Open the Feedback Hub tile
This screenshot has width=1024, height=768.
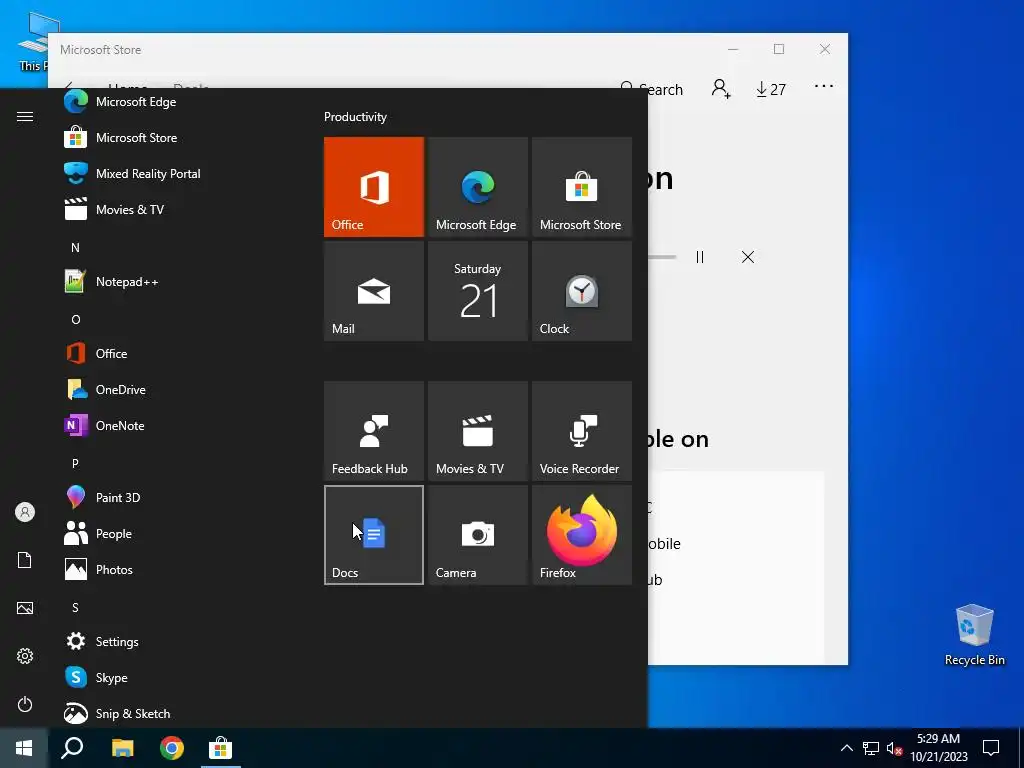point(374,431)
